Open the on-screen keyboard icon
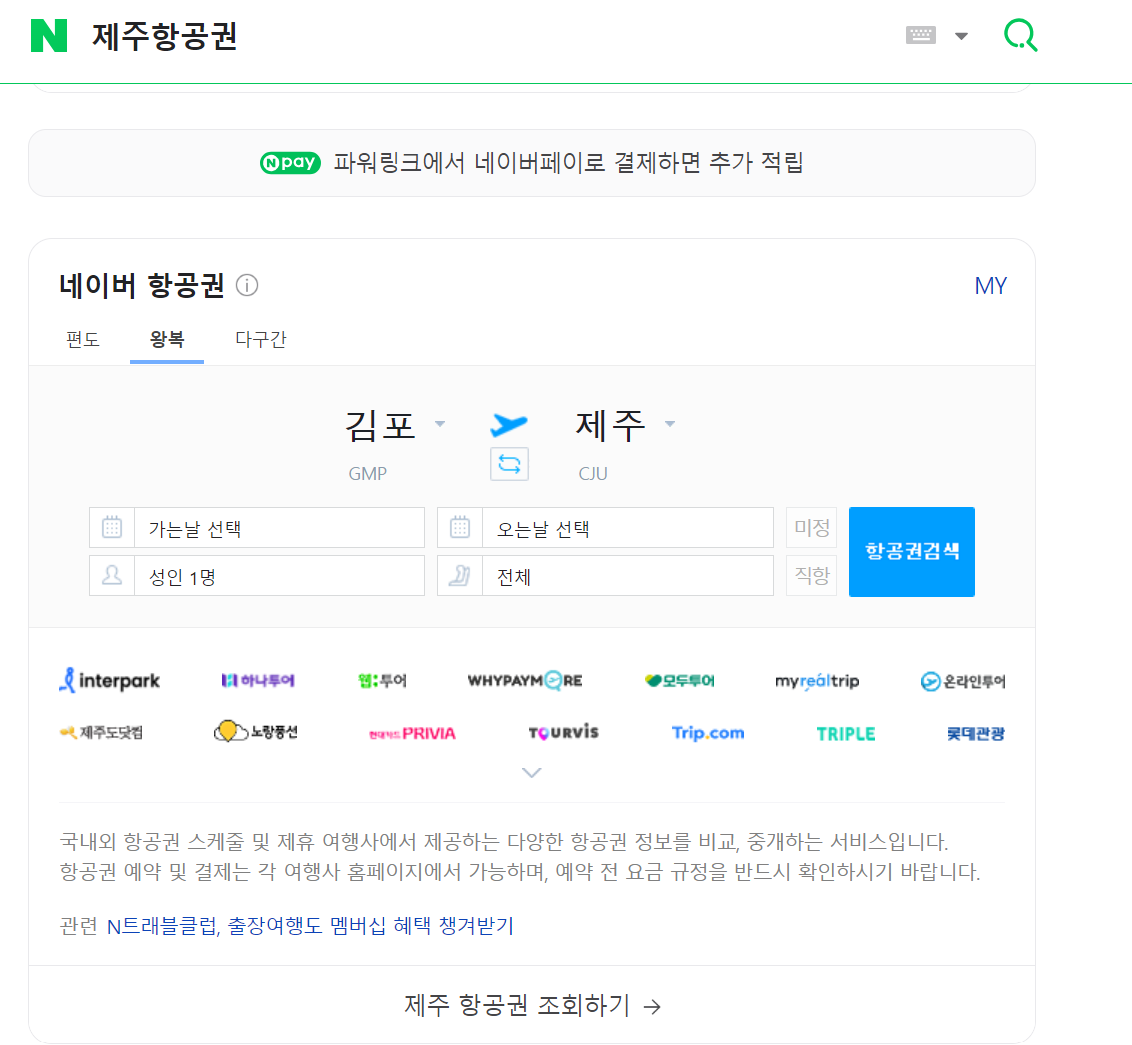This screenshot has width=1132, height=1045. point(920,35)
